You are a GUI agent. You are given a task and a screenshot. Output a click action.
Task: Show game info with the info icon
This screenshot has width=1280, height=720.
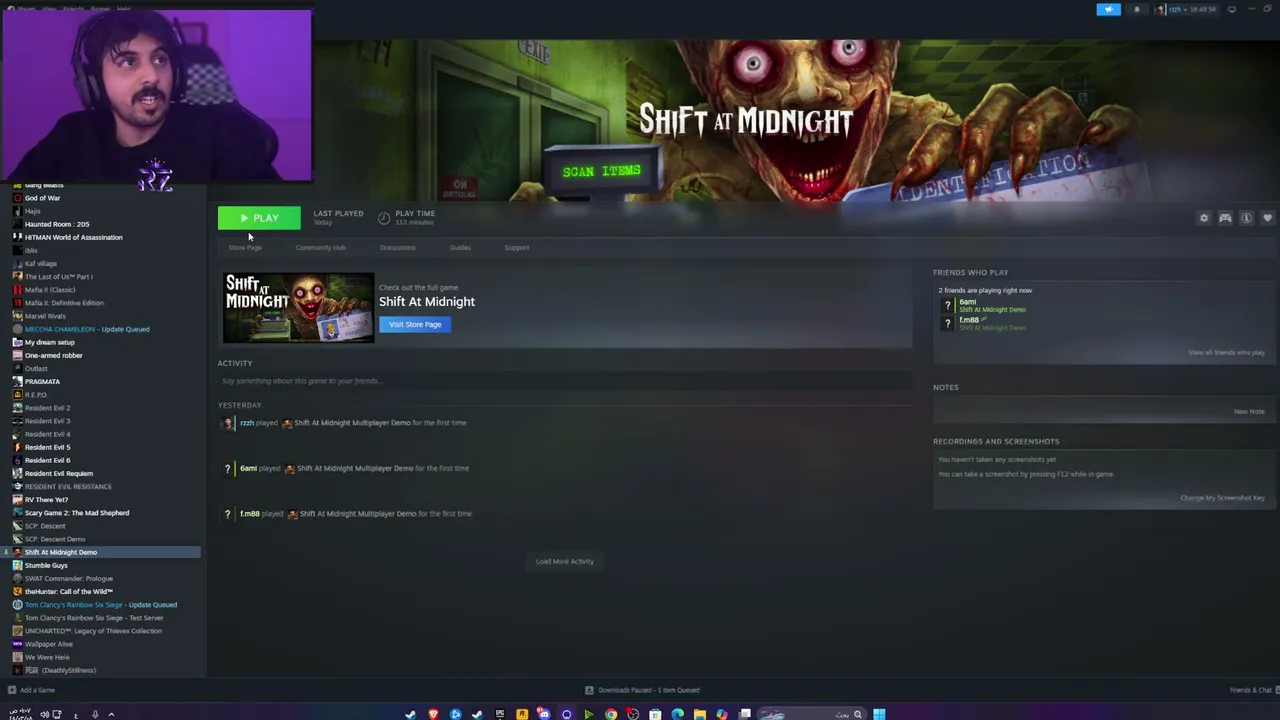[1246, 218]
